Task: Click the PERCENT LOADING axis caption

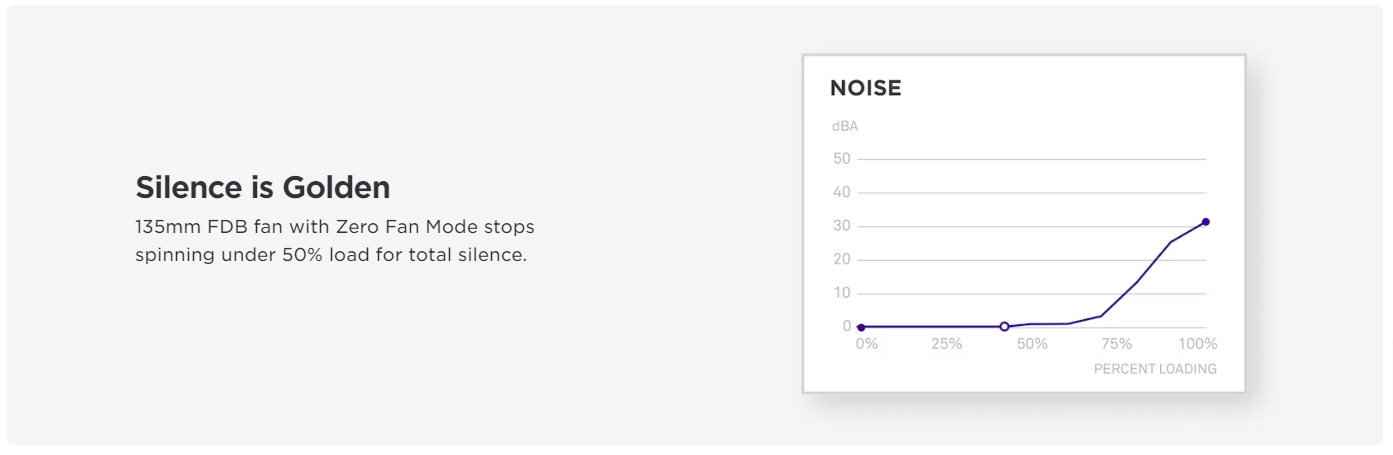Action: point(1155,369)
